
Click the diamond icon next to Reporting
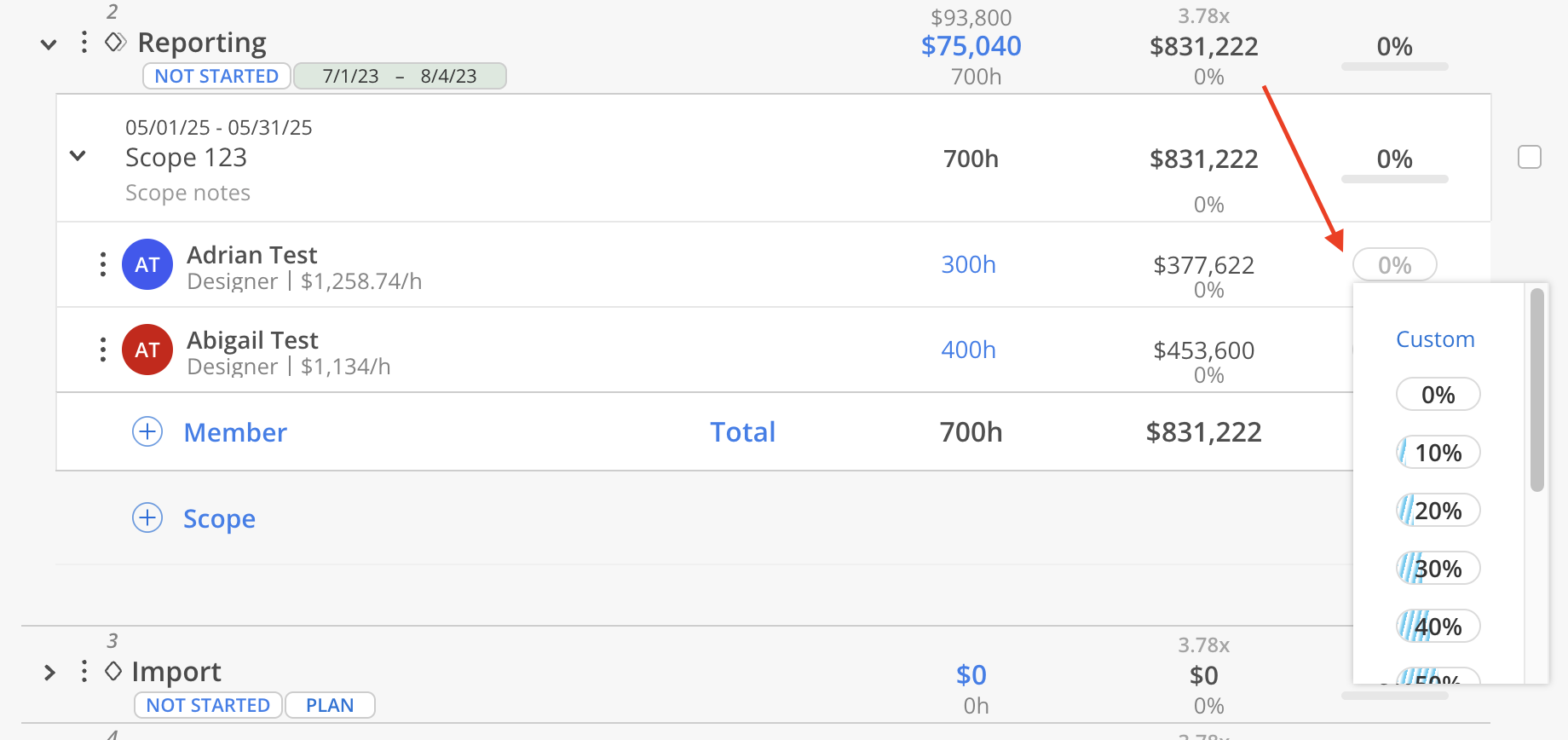tap(116, 42)
